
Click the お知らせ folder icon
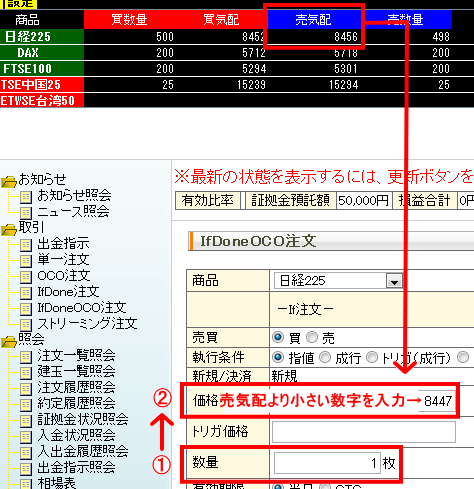click(9, 182)
